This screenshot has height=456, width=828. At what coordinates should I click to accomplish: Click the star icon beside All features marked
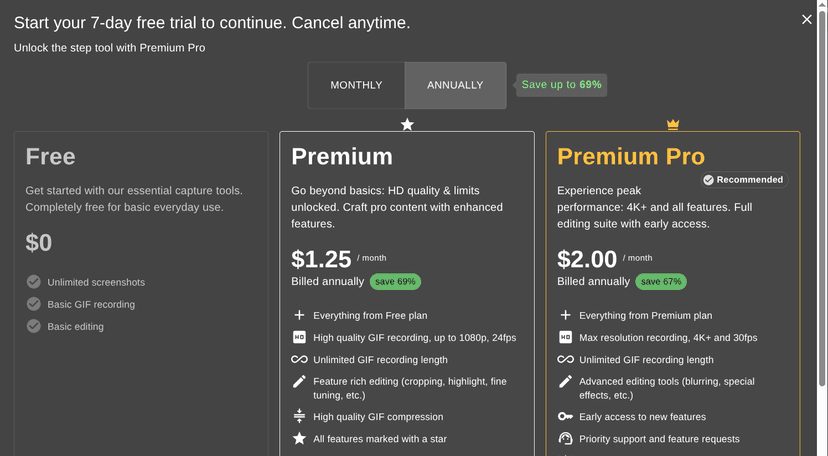click(x=299, y=439)
